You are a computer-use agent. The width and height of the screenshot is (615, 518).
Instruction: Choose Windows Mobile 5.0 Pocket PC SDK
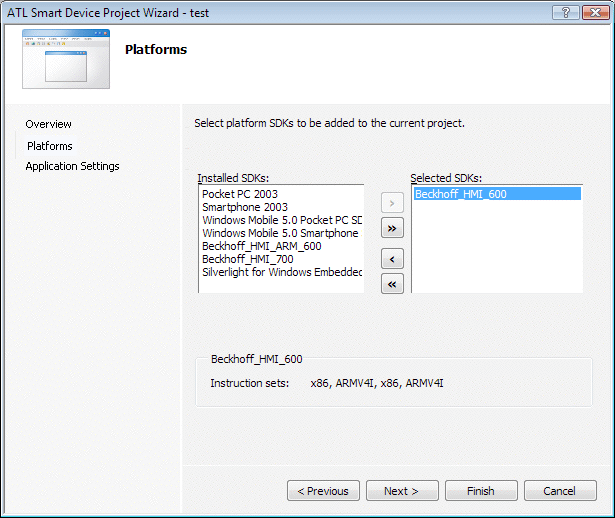click(x=281, y=220)
